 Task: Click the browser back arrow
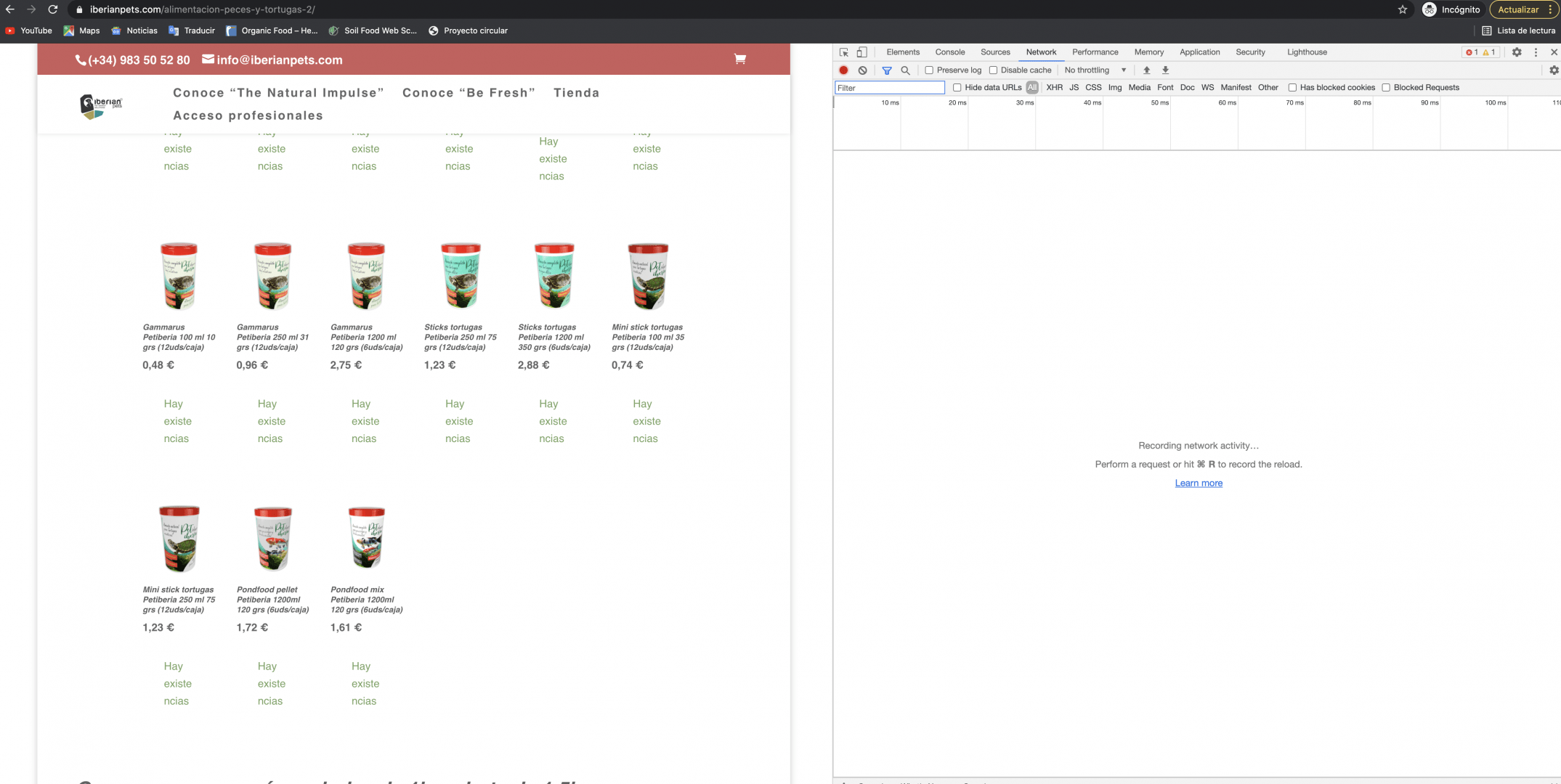(x=10, y=9)
